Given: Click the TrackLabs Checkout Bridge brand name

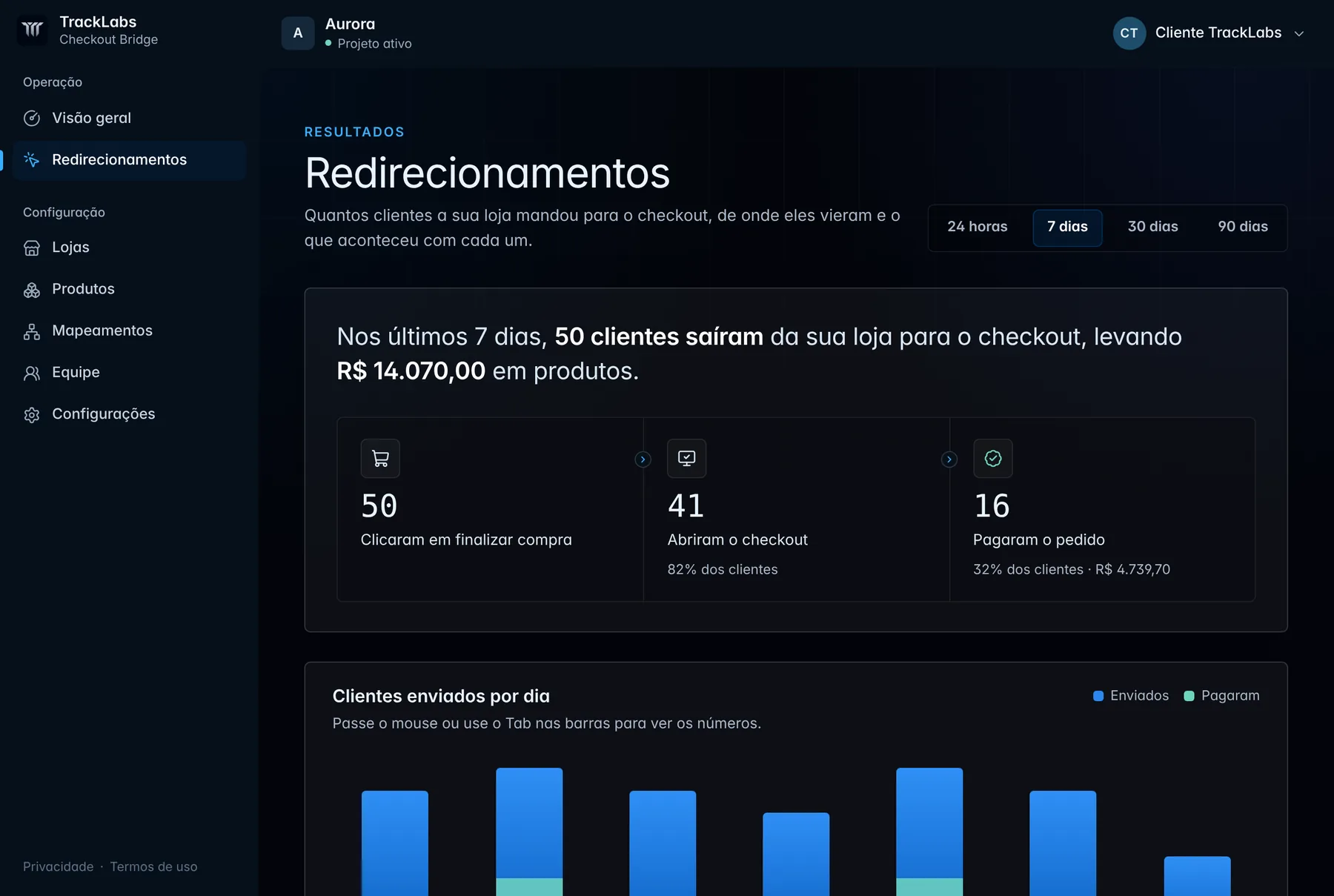Looking at the screenshot, I should (x=108, y=30).
